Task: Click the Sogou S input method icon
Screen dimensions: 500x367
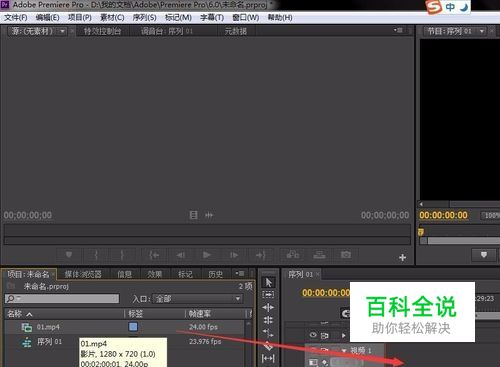Action: 434,7
